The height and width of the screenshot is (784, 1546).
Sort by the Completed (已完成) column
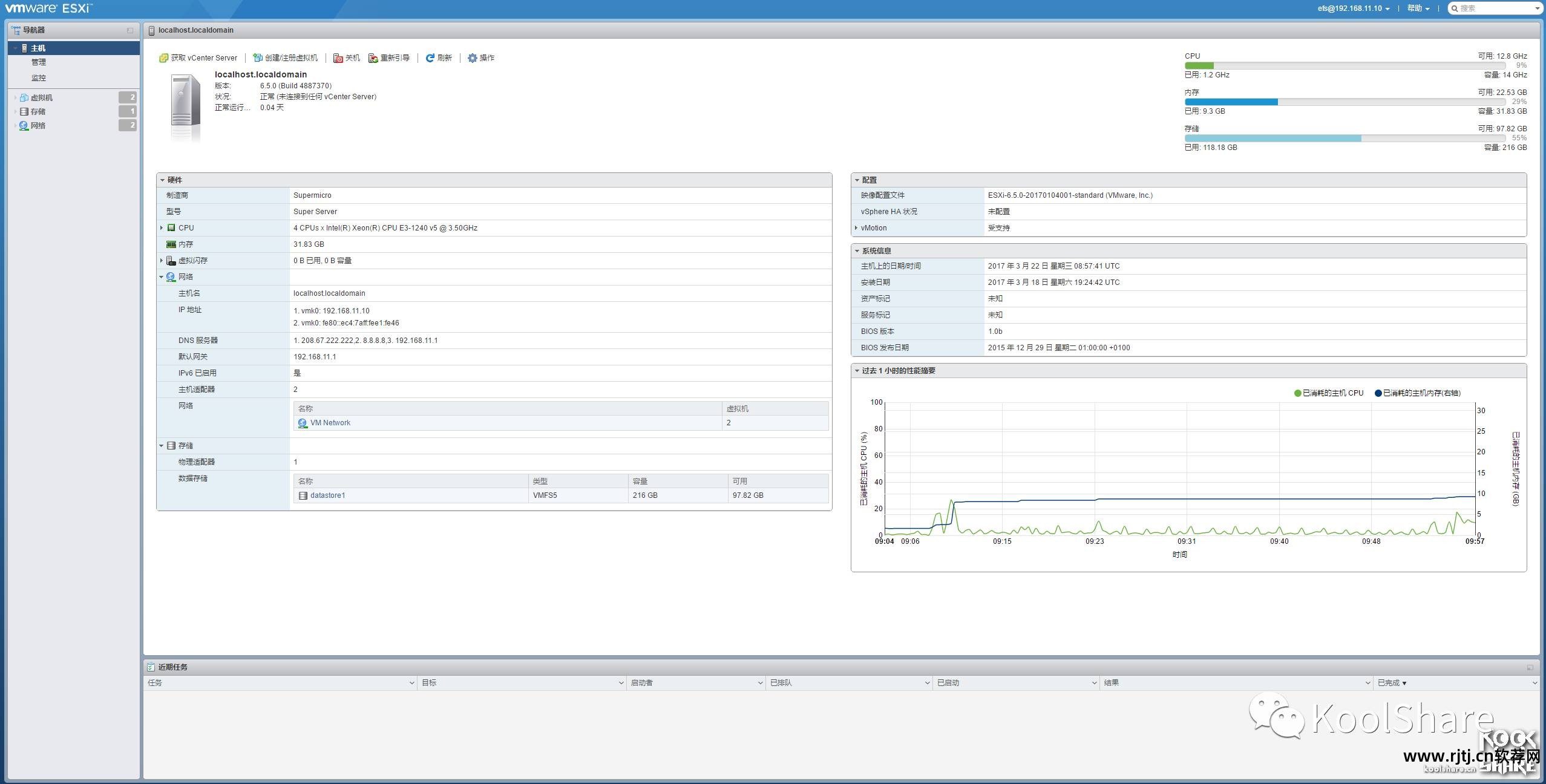pyautogui.click(x=1392, y=683)
